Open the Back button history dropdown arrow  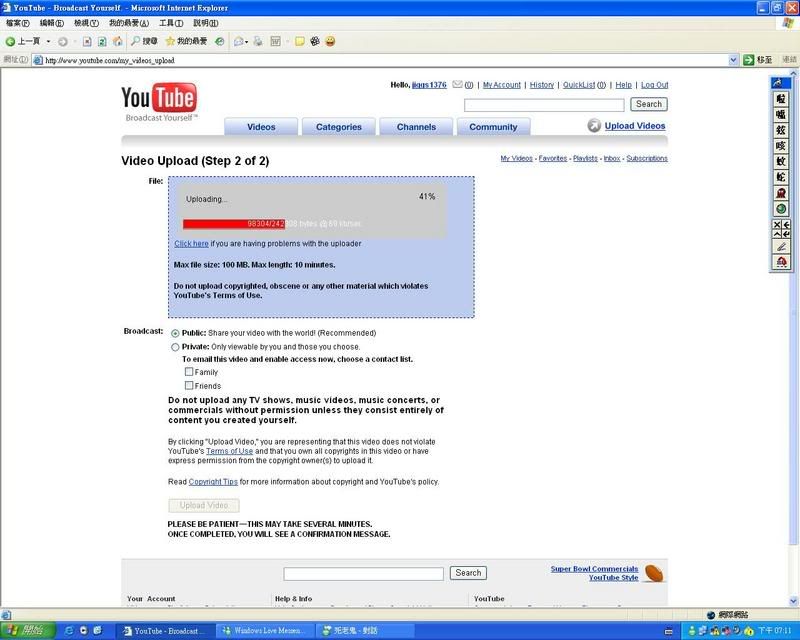click(x=48, y=41)
